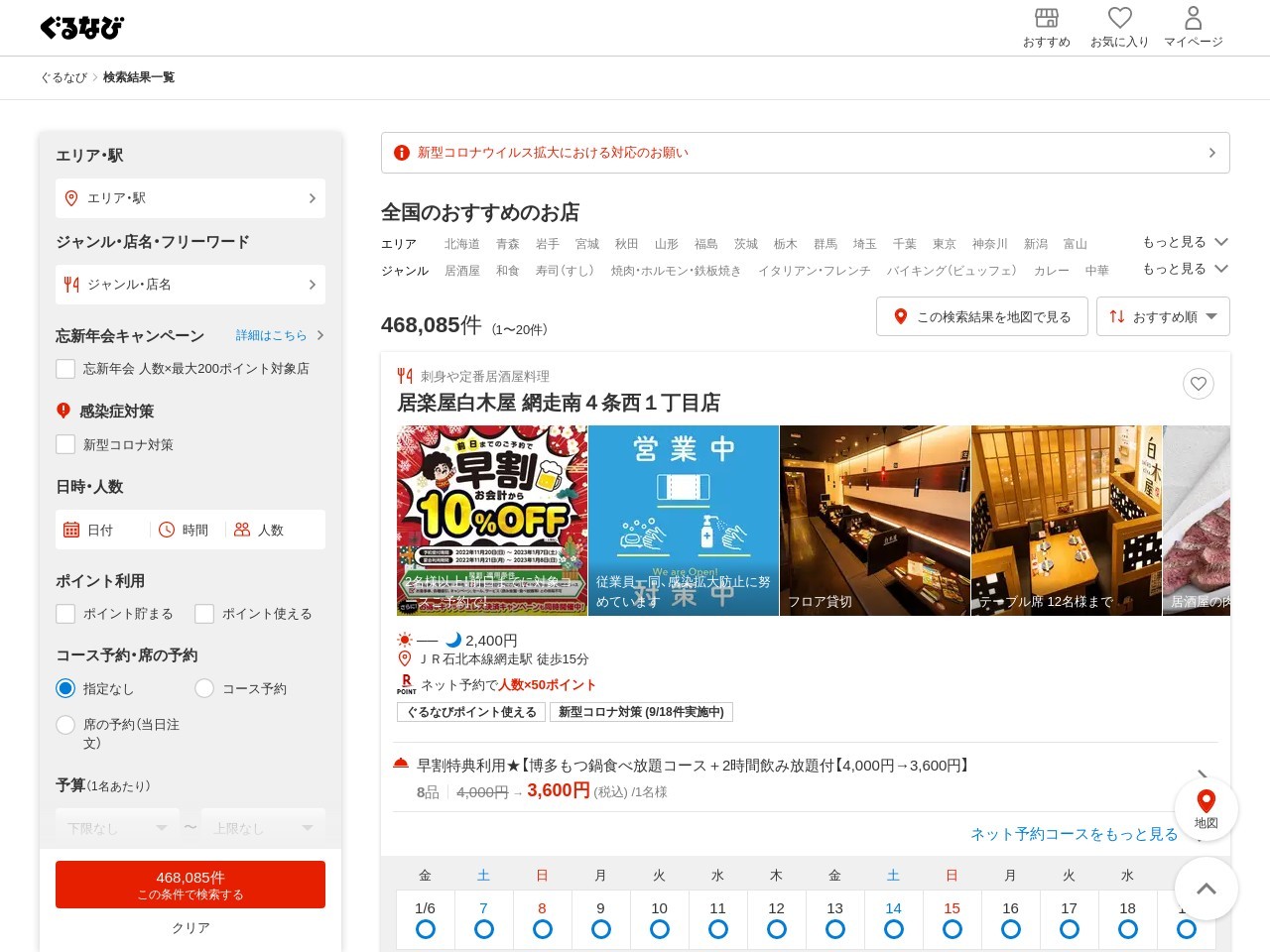Select availability circle for 18
This screenshot has height=952, width=1270.
tap(1128, 929)
